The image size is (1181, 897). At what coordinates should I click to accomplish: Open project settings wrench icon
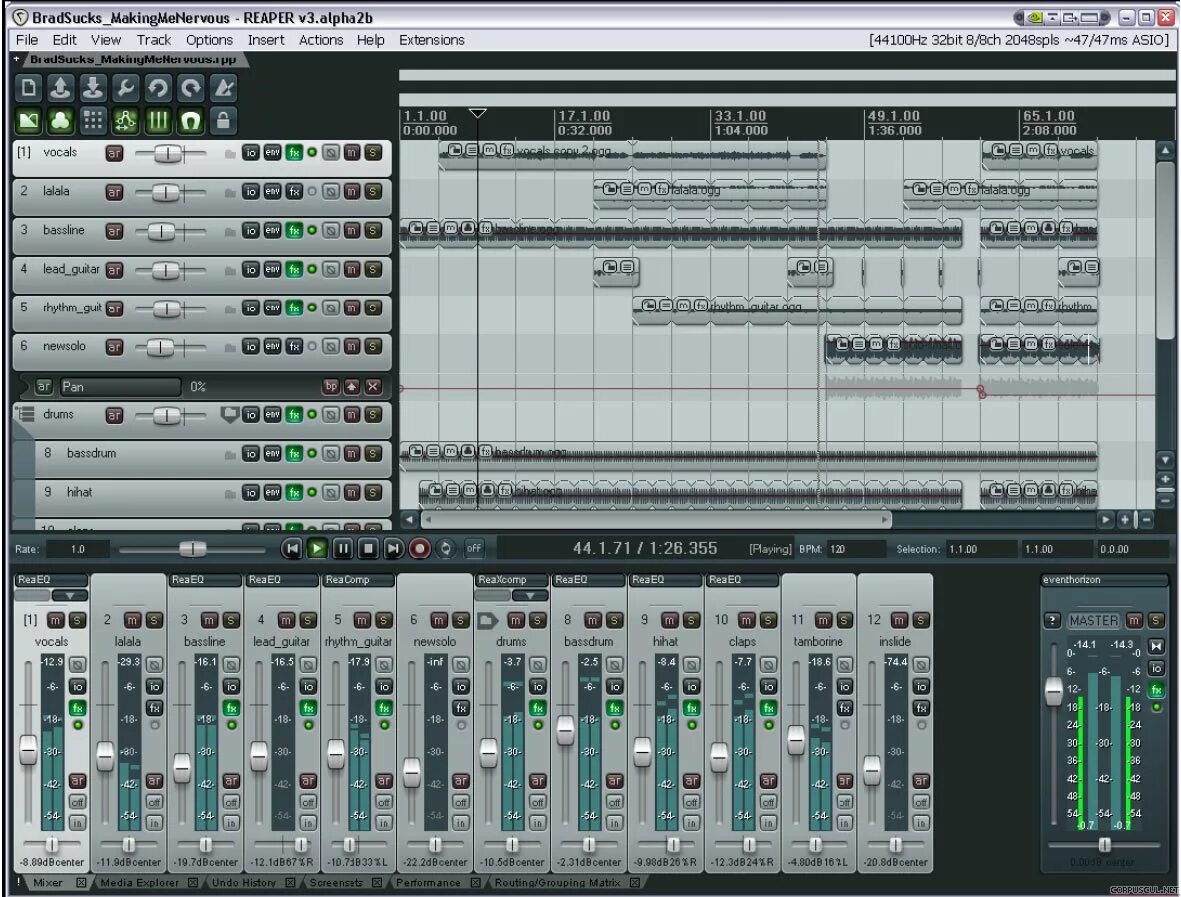pyautogui.click(x=125, y=88)
